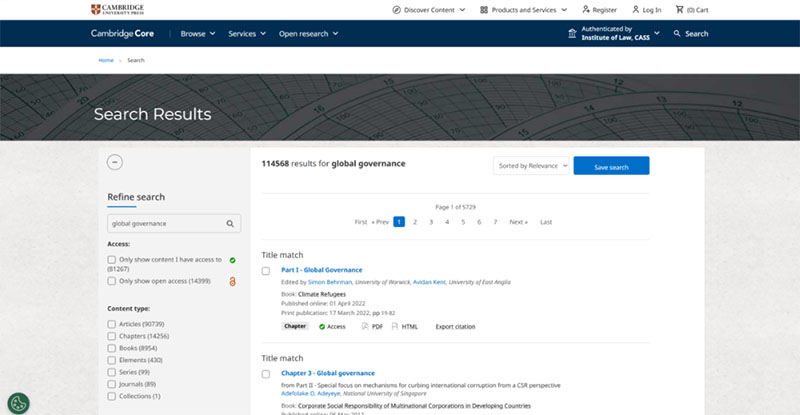
Task: Open the Services menu
Action: 247,33
